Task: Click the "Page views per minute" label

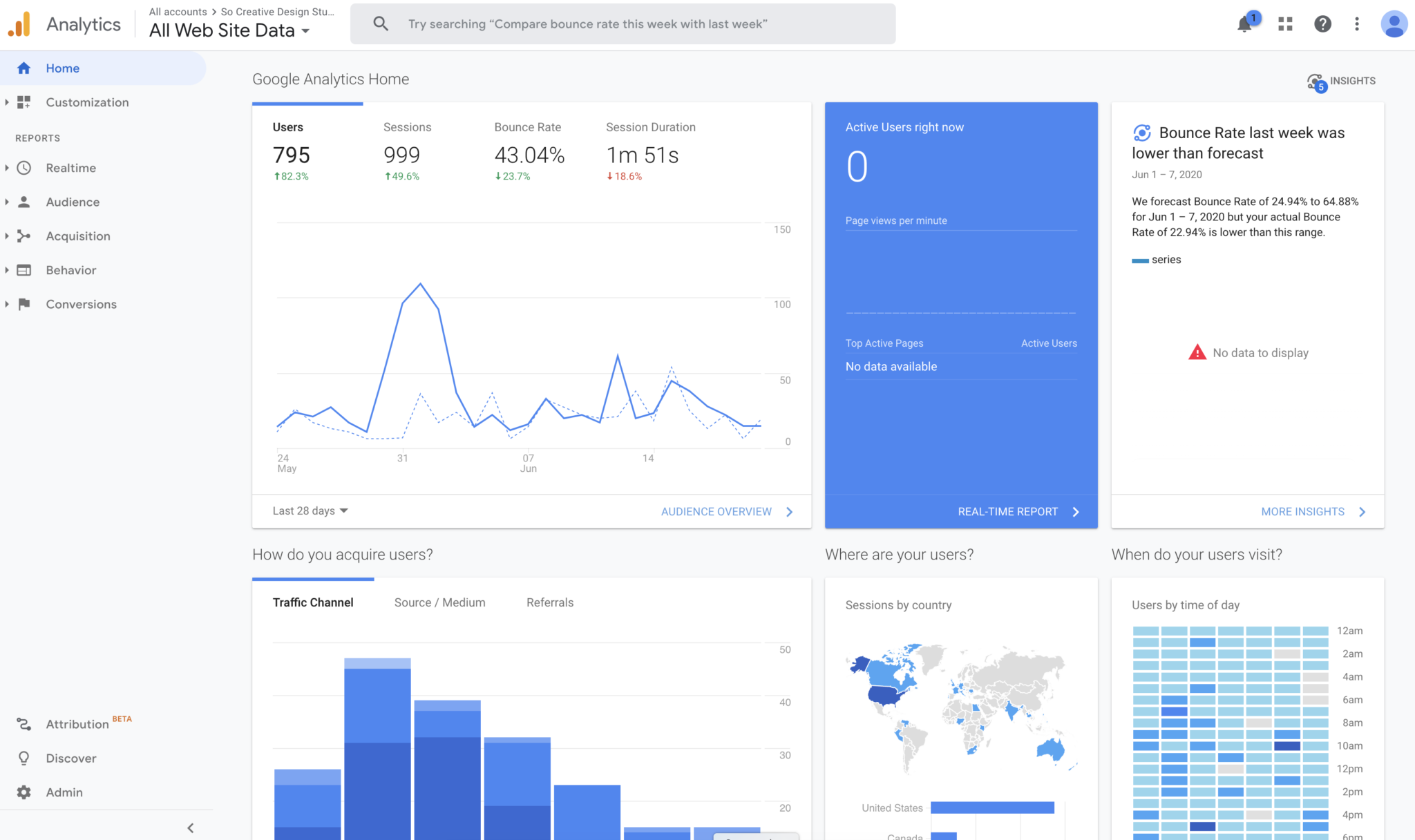Action: [x=896, y=220]
